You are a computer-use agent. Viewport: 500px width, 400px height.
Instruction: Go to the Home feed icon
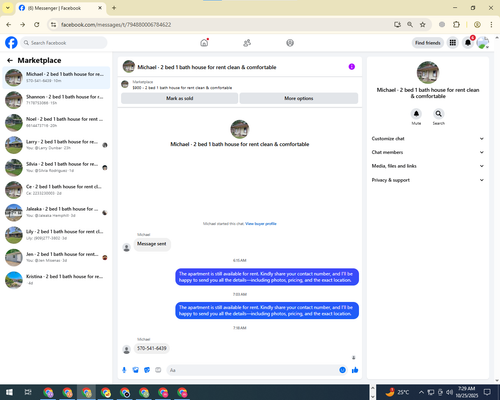coord(204,43)
